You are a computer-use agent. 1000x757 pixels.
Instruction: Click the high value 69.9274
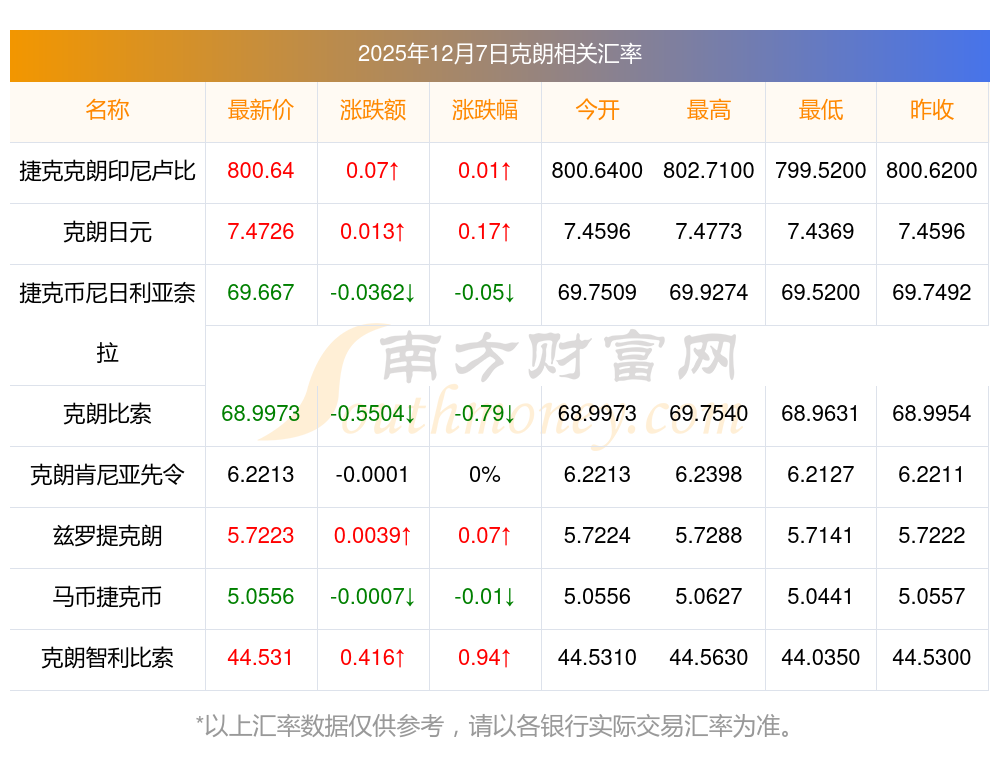pos(709,293)
